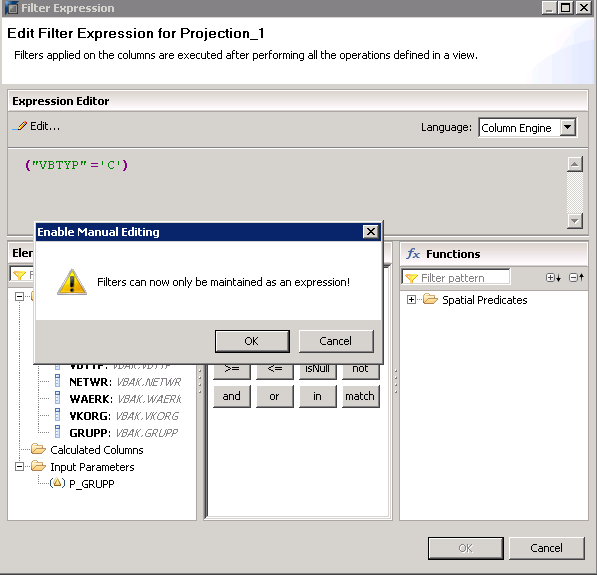Click the Expand All icon in Functions
This screenshot has width=597, height=575.
pyautogui.click(x=553, y=278)
